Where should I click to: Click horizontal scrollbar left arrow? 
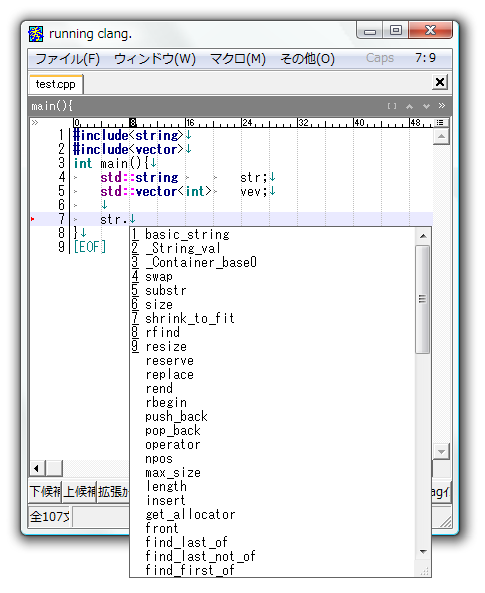click(x=37, y=469)
